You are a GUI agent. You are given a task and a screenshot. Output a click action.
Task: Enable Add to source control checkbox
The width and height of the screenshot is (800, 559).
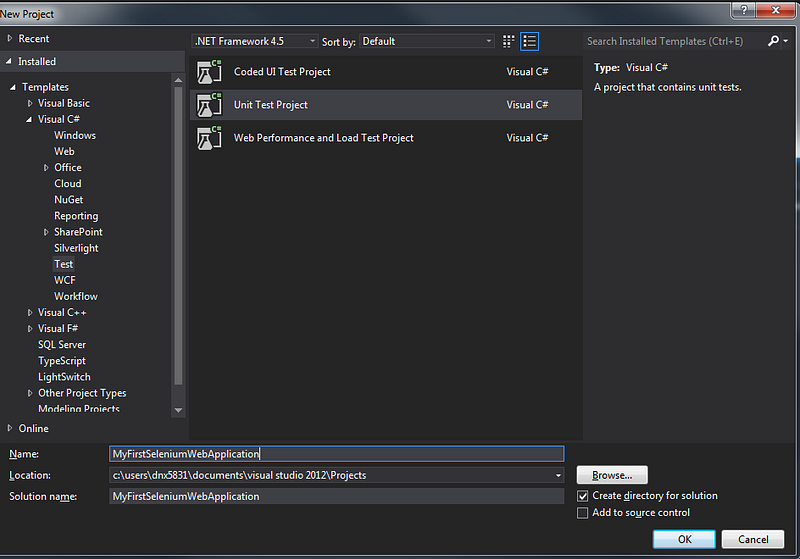583,513
